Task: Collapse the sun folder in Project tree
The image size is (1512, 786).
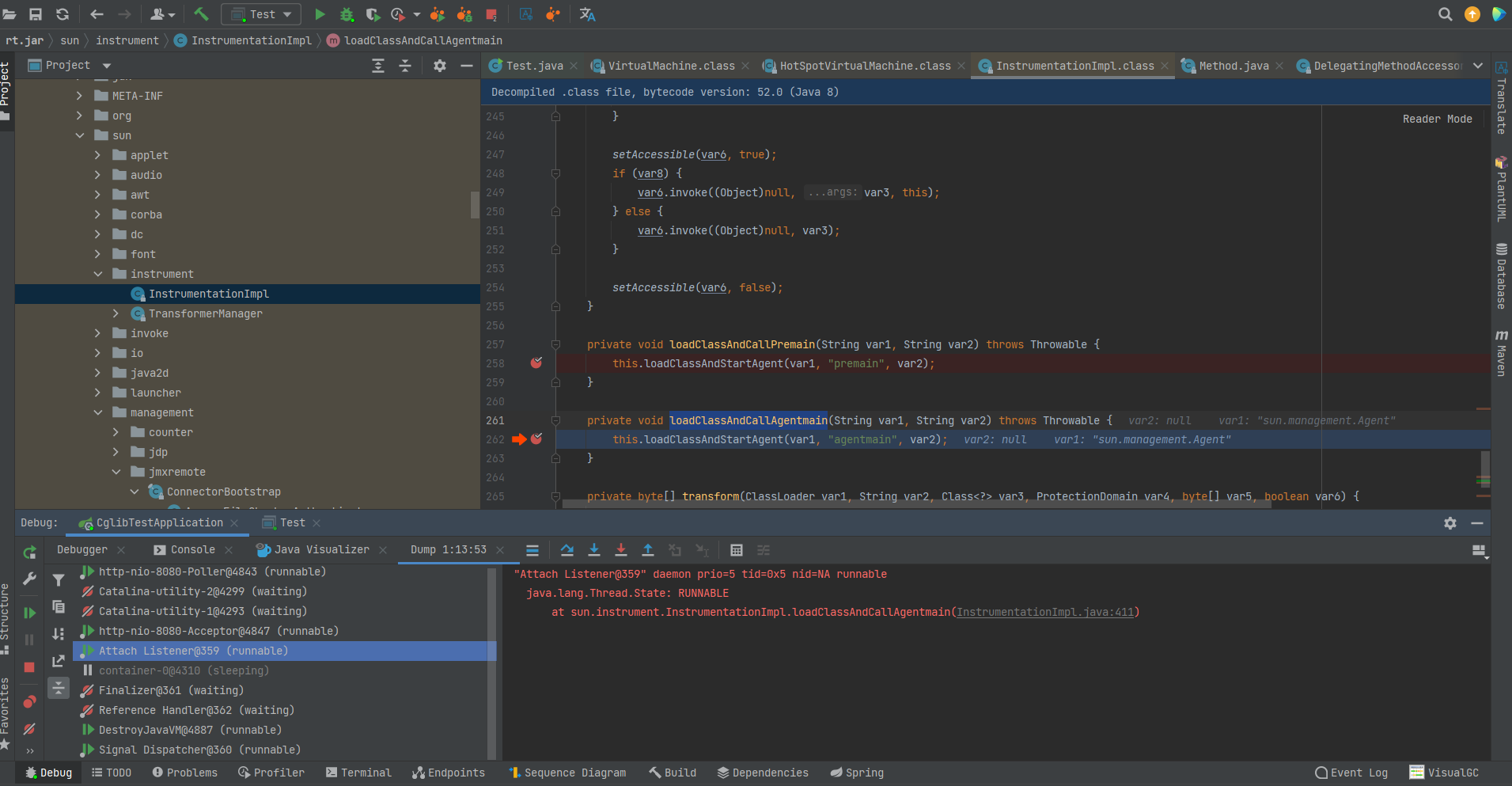Action: pyautogui.click(x=80, y=135)
